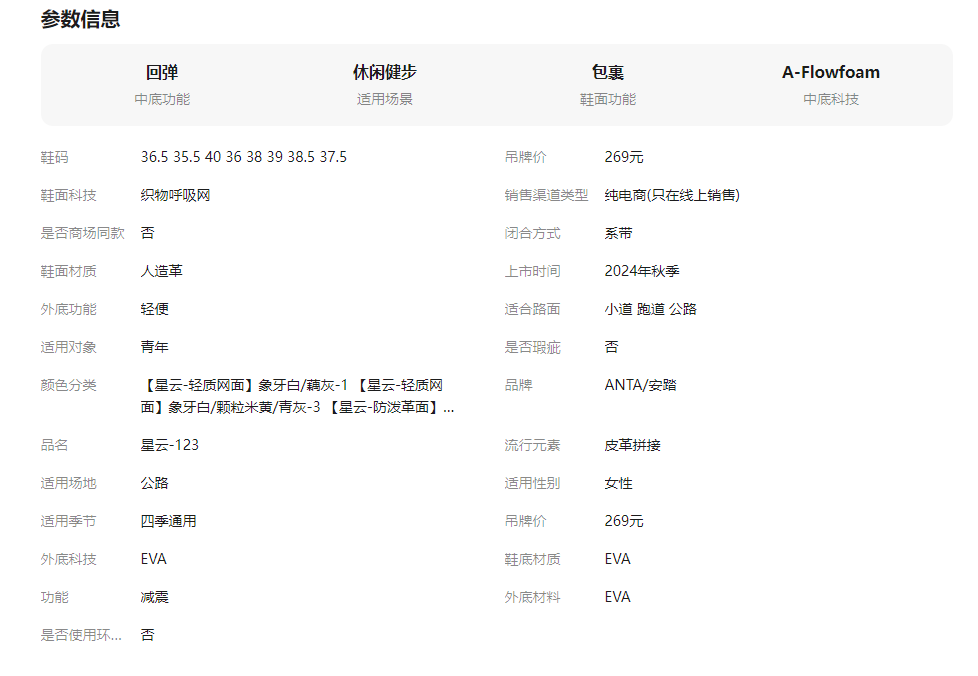978x676 pixels.
Task: Click the shoe size list beside 鞋码
Action: pyautogui.click(x=243, y=157)
